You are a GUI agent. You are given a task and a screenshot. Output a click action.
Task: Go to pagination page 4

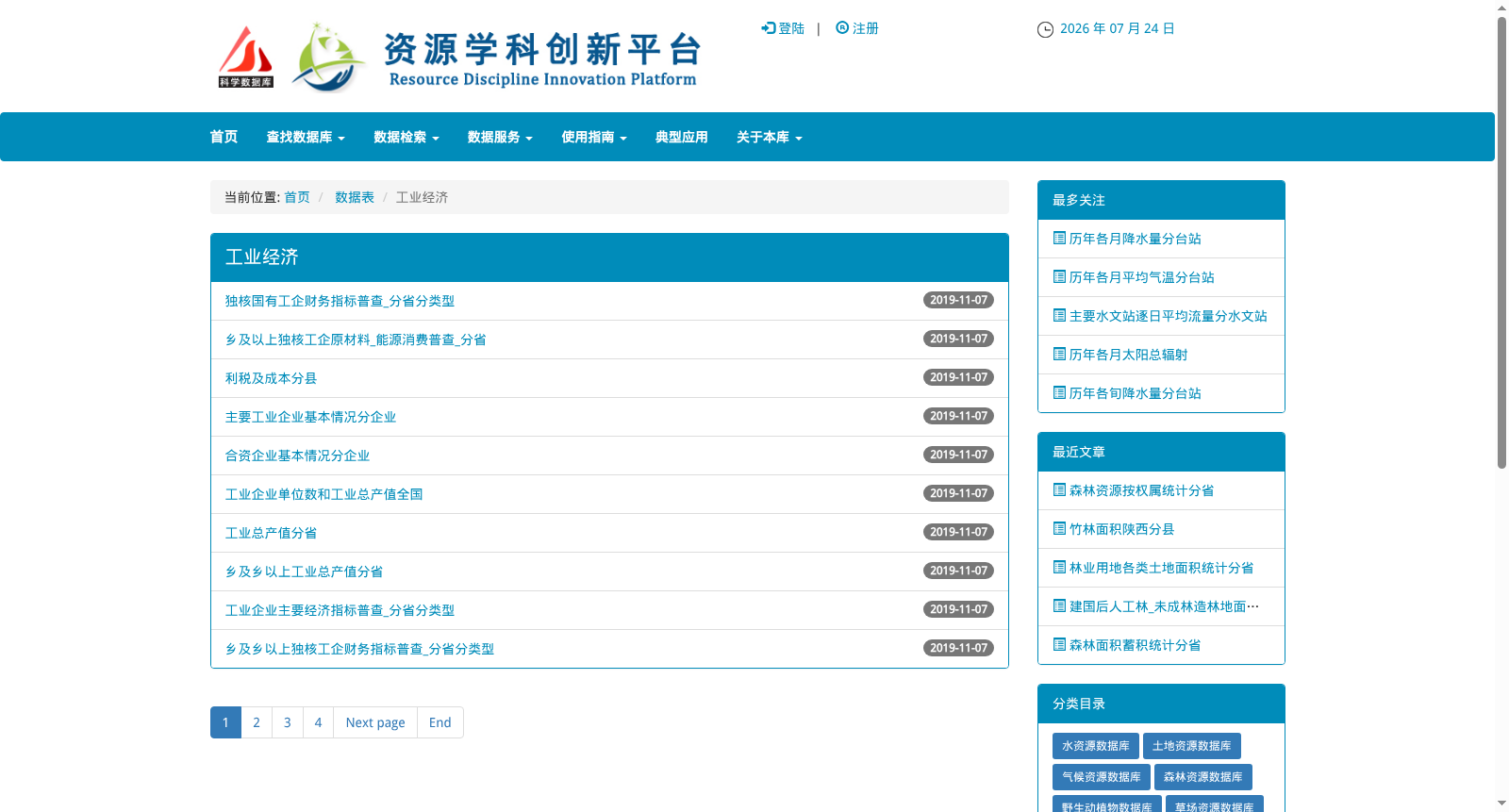pyautogui.click(x=318, y=722)
